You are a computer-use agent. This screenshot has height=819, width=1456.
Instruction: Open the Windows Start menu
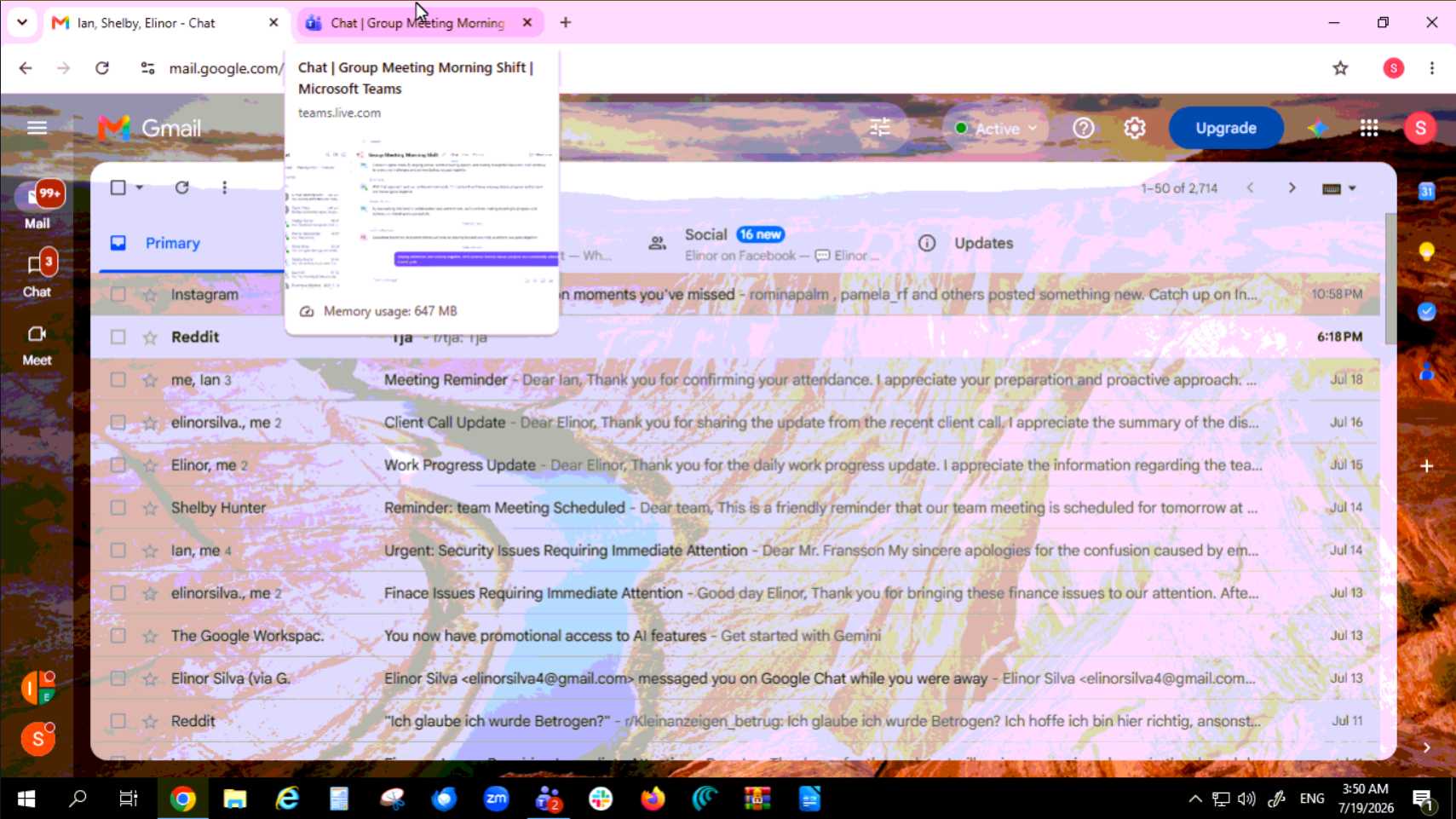click(26, 799)
